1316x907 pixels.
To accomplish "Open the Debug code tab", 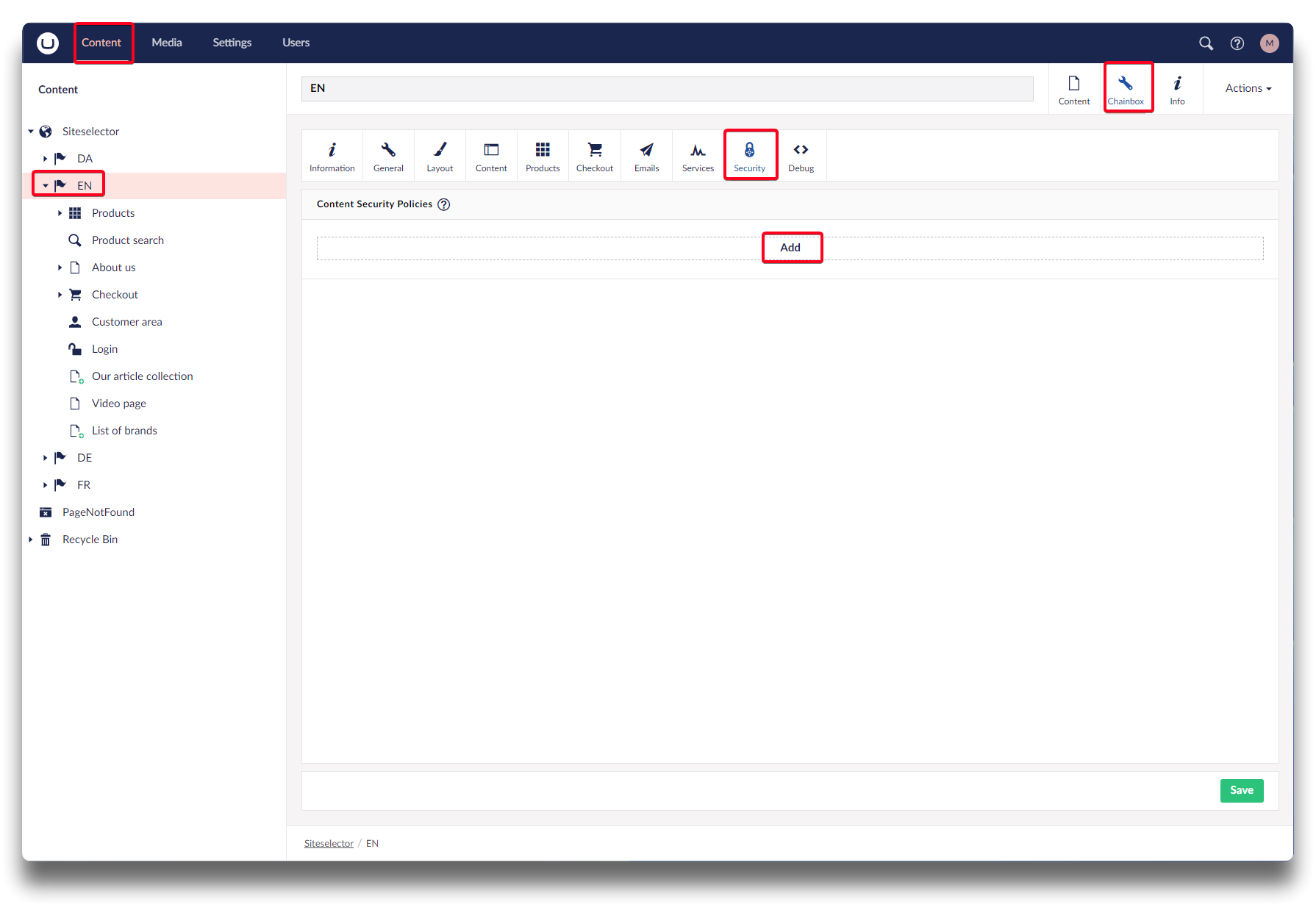I will (801, 157).
